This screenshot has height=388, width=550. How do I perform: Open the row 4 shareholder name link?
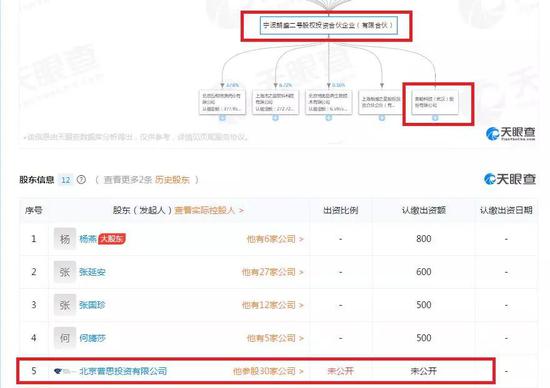[92, 338]
